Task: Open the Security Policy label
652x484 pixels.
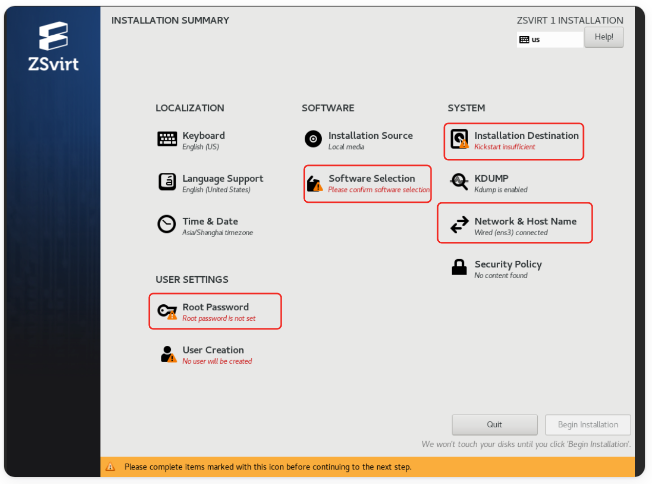Action: pyautogui.click(x=508, y=264)
